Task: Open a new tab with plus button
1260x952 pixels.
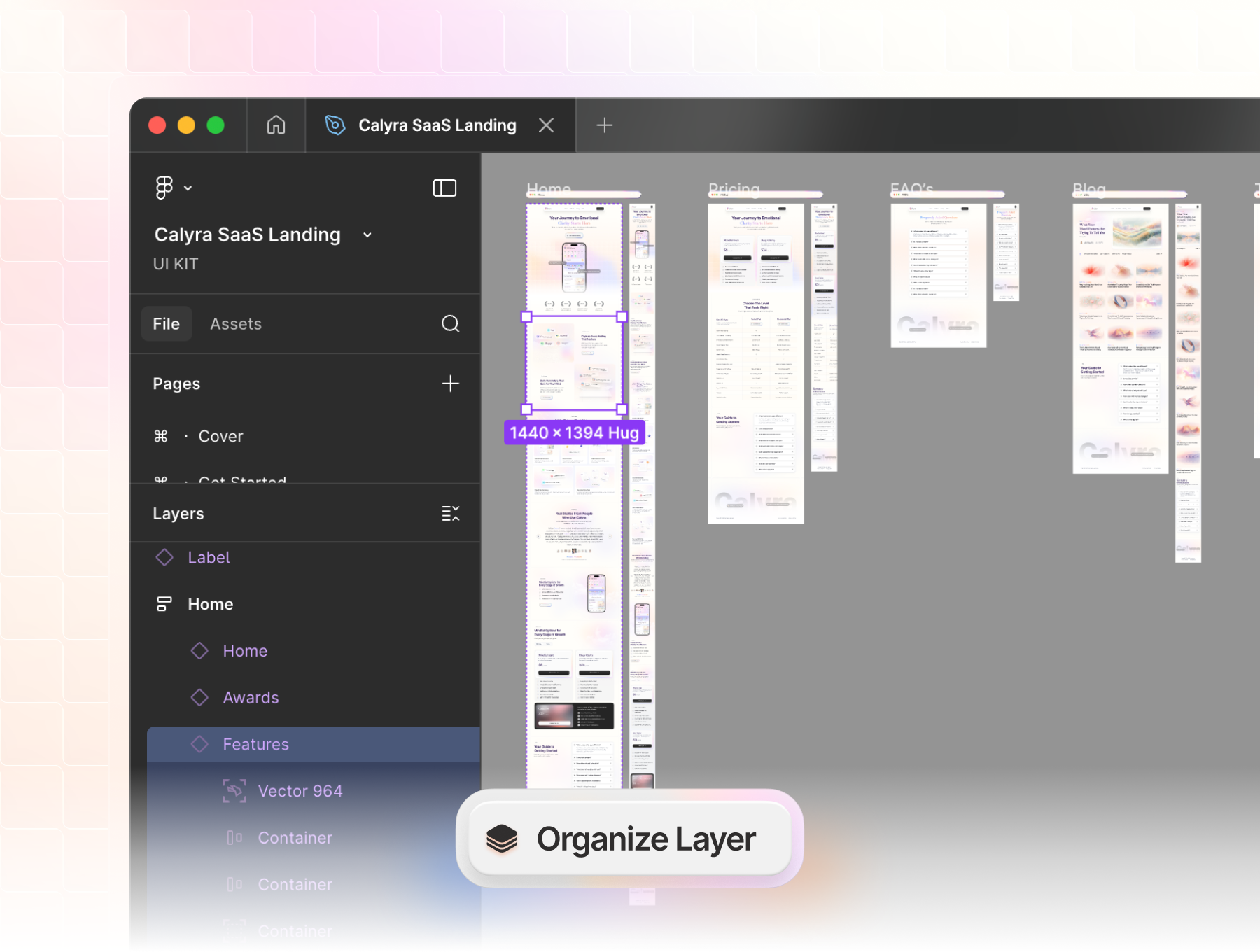Action: coord(604,125)
